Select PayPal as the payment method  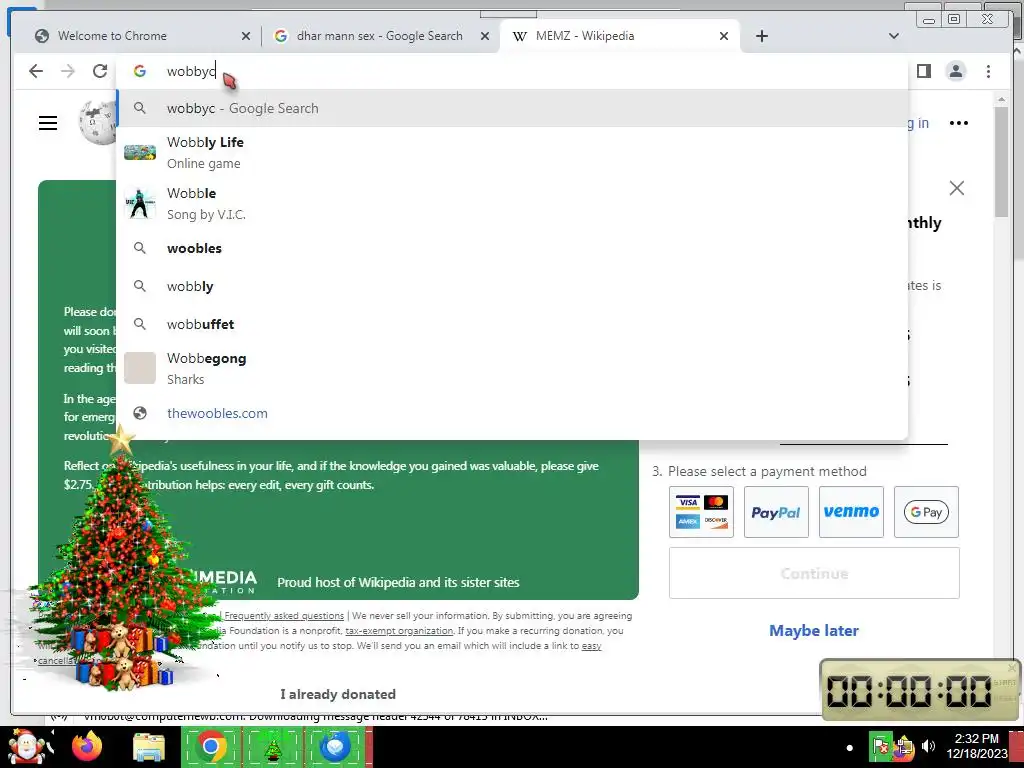click(x=776, y=512)
